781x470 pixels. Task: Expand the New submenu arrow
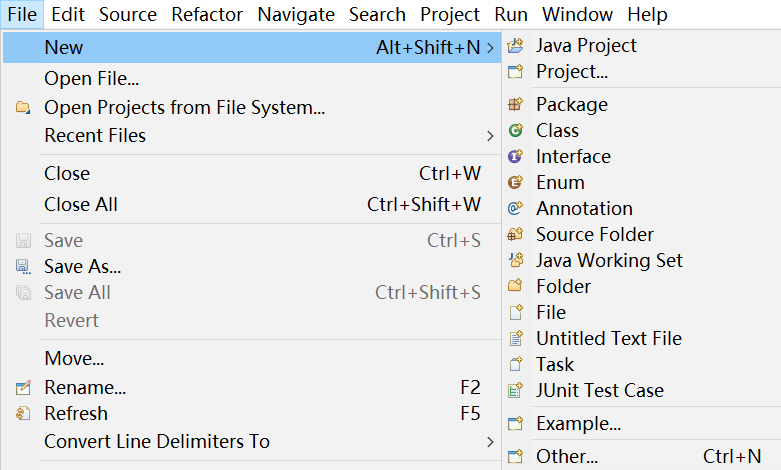pos(490,47)
